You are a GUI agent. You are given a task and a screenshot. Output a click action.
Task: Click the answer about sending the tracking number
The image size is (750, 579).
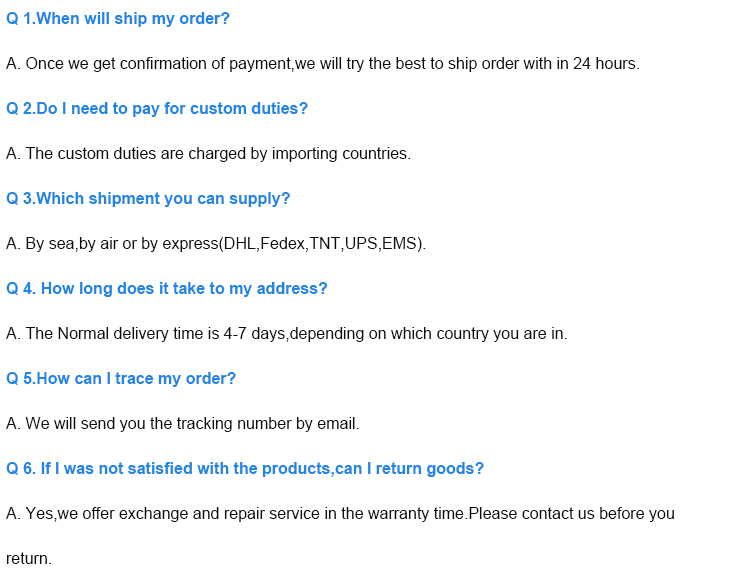click(183, 424)
